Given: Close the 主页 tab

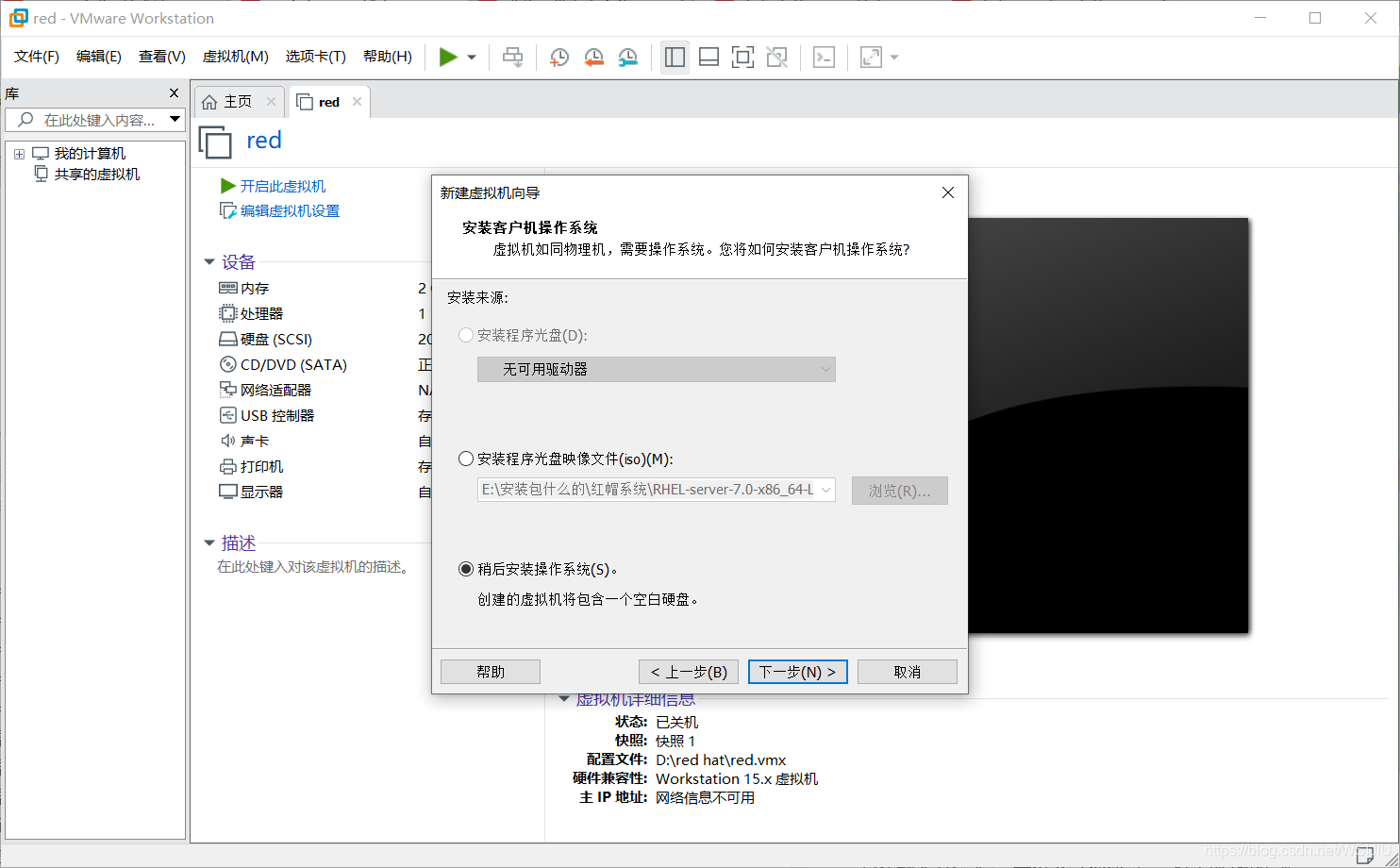Looking at the screenshot, I should tap(271, 102).
